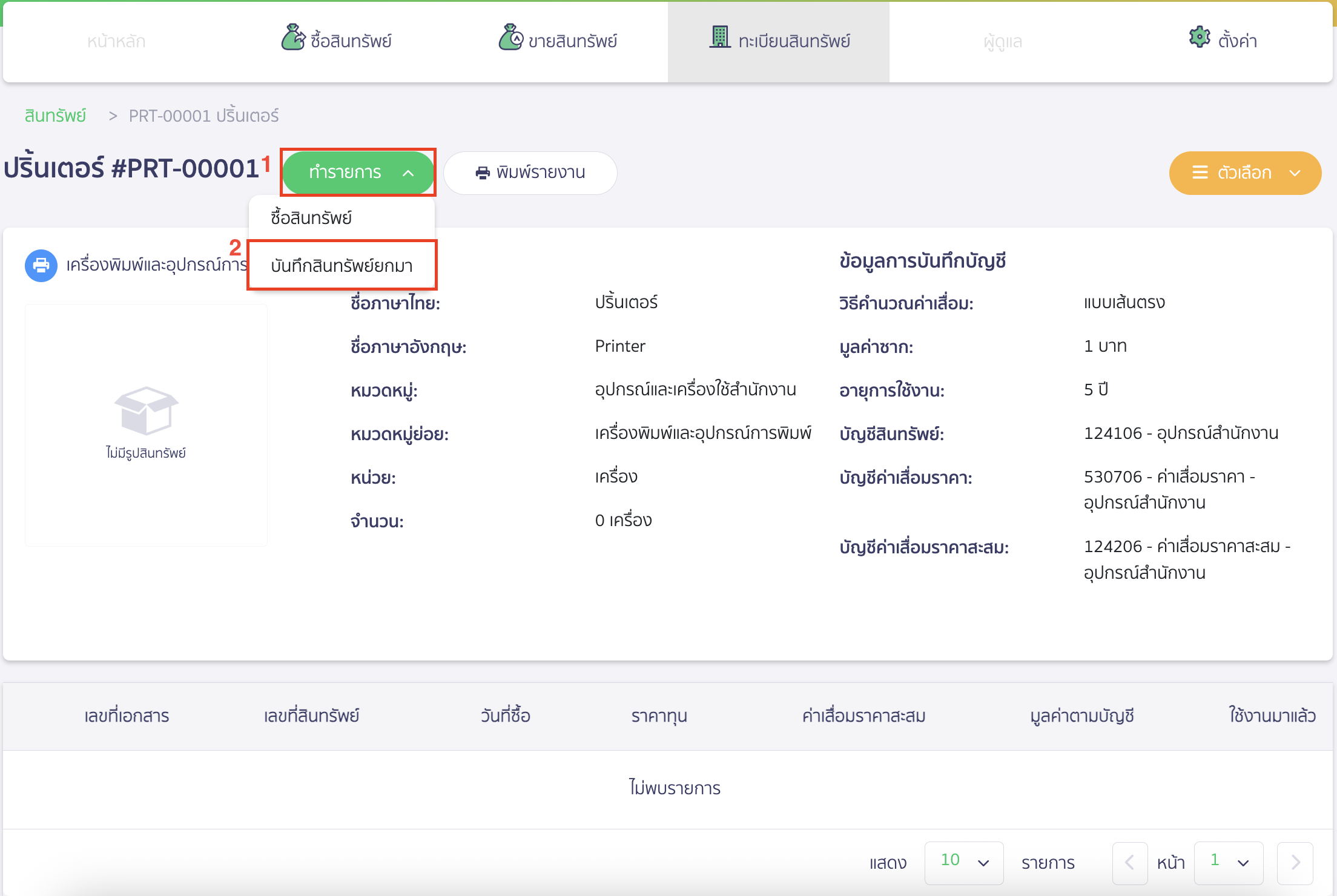Click the 5 ปี useful life value

tap(1096, 389)
